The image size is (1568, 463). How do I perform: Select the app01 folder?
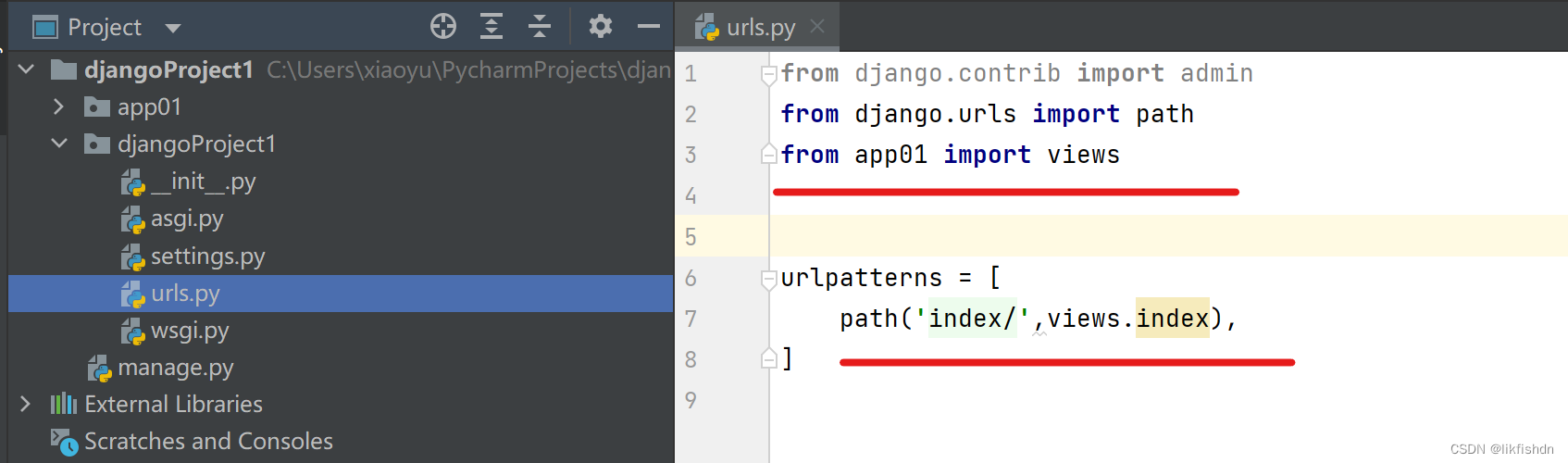point(149,107)
